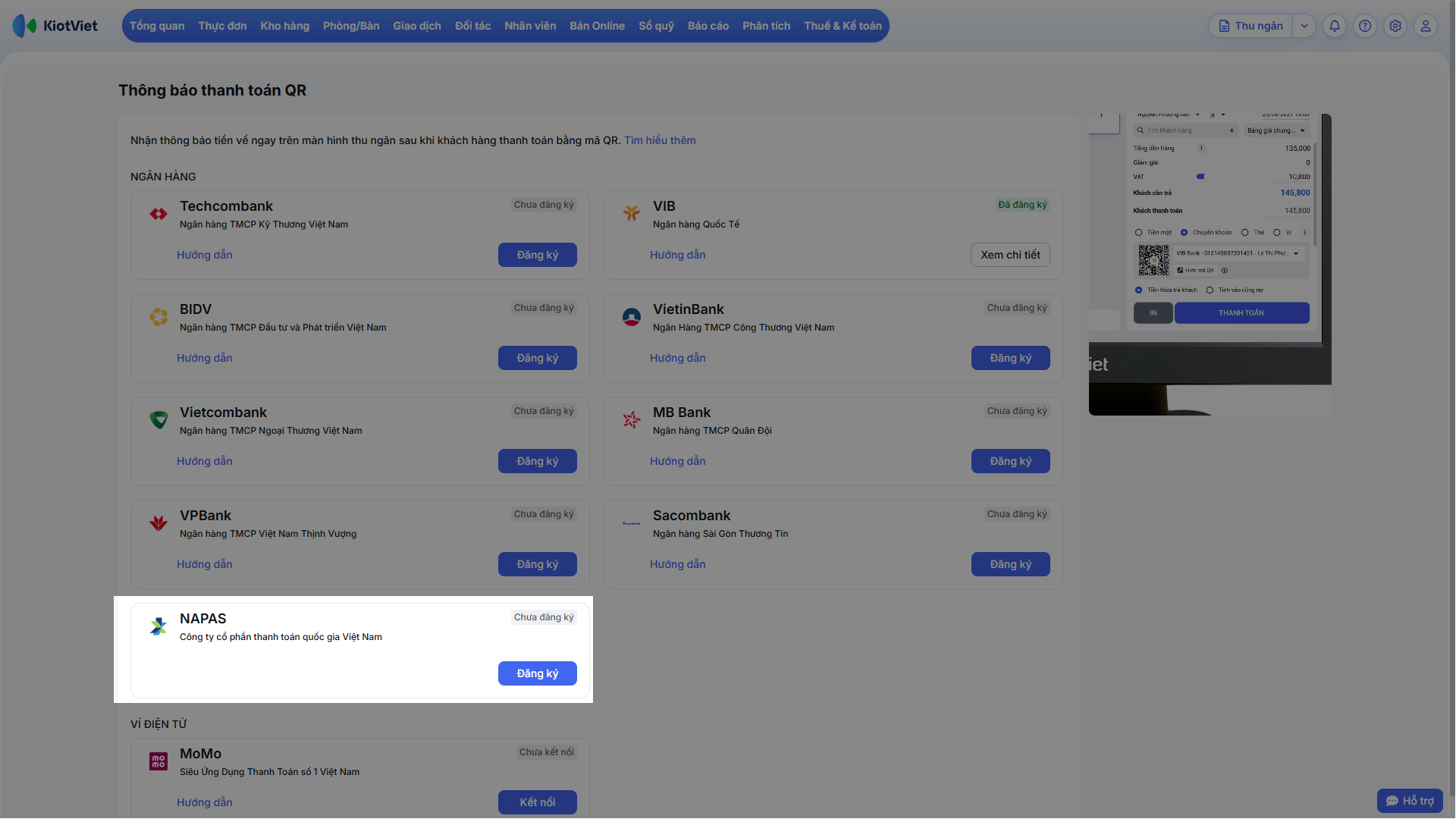
Task: Click the NGÂN HÀNG section label
Action: pyautogui.click(x=163, y=177)
